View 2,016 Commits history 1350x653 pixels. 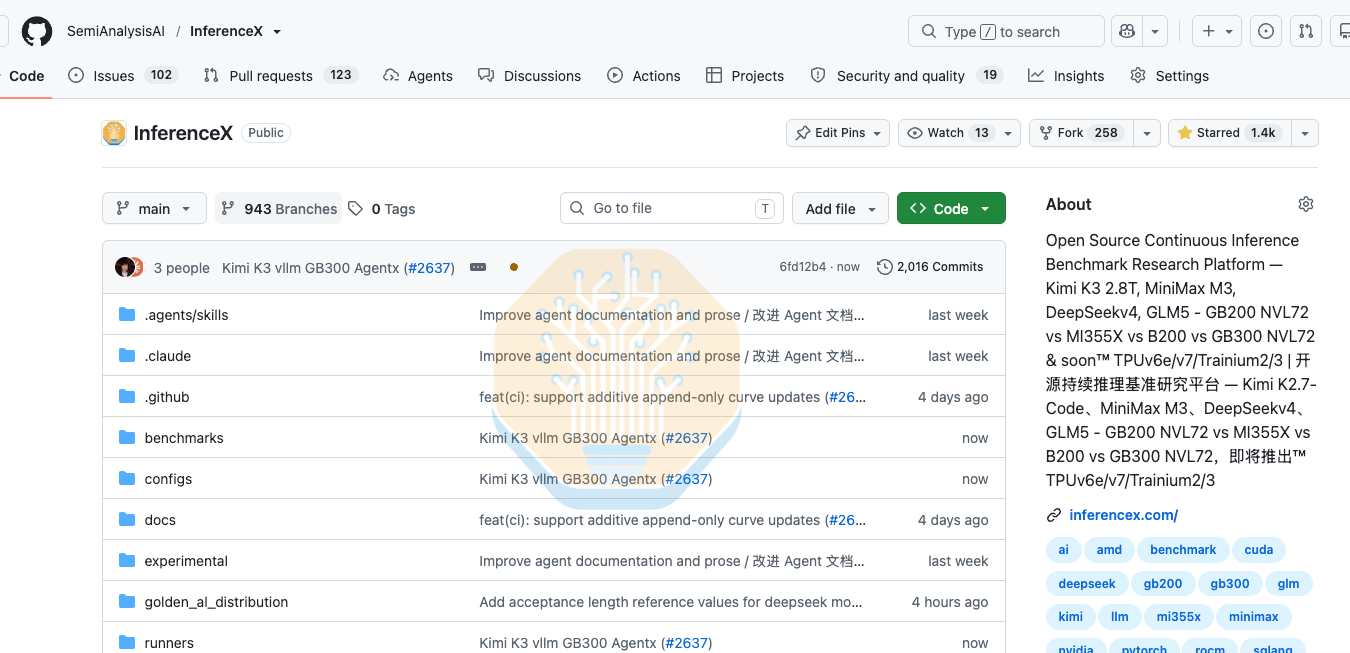(930, 267)
